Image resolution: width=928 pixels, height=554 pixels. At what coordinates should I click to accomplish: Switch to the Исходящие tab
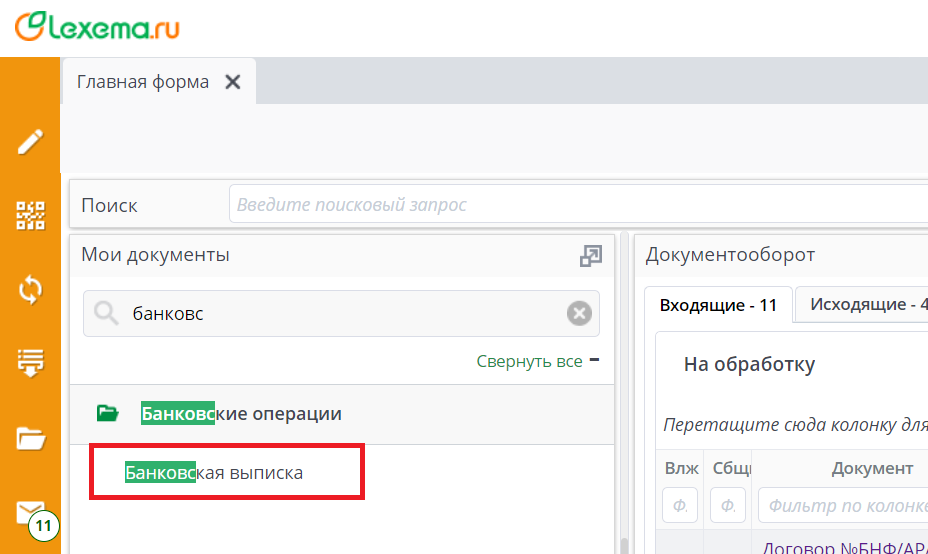(866, 305)
